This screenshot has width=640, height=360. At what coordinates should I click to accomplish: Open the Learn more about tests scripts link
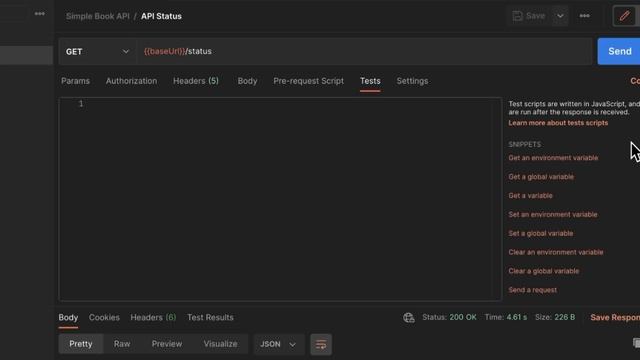(558, 123)
